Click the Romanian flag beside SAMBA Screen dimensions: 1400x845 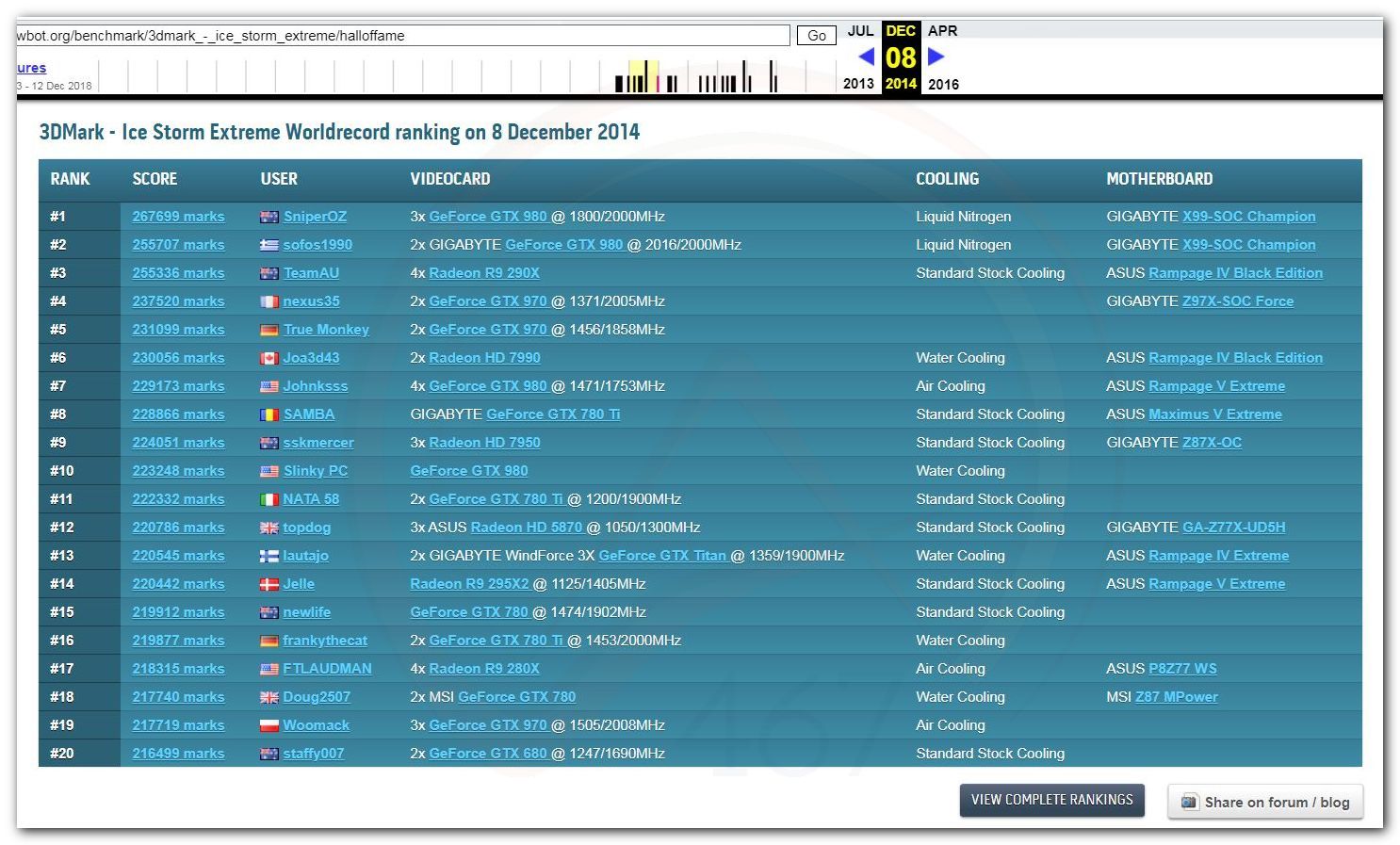click(x=269, y=414)
